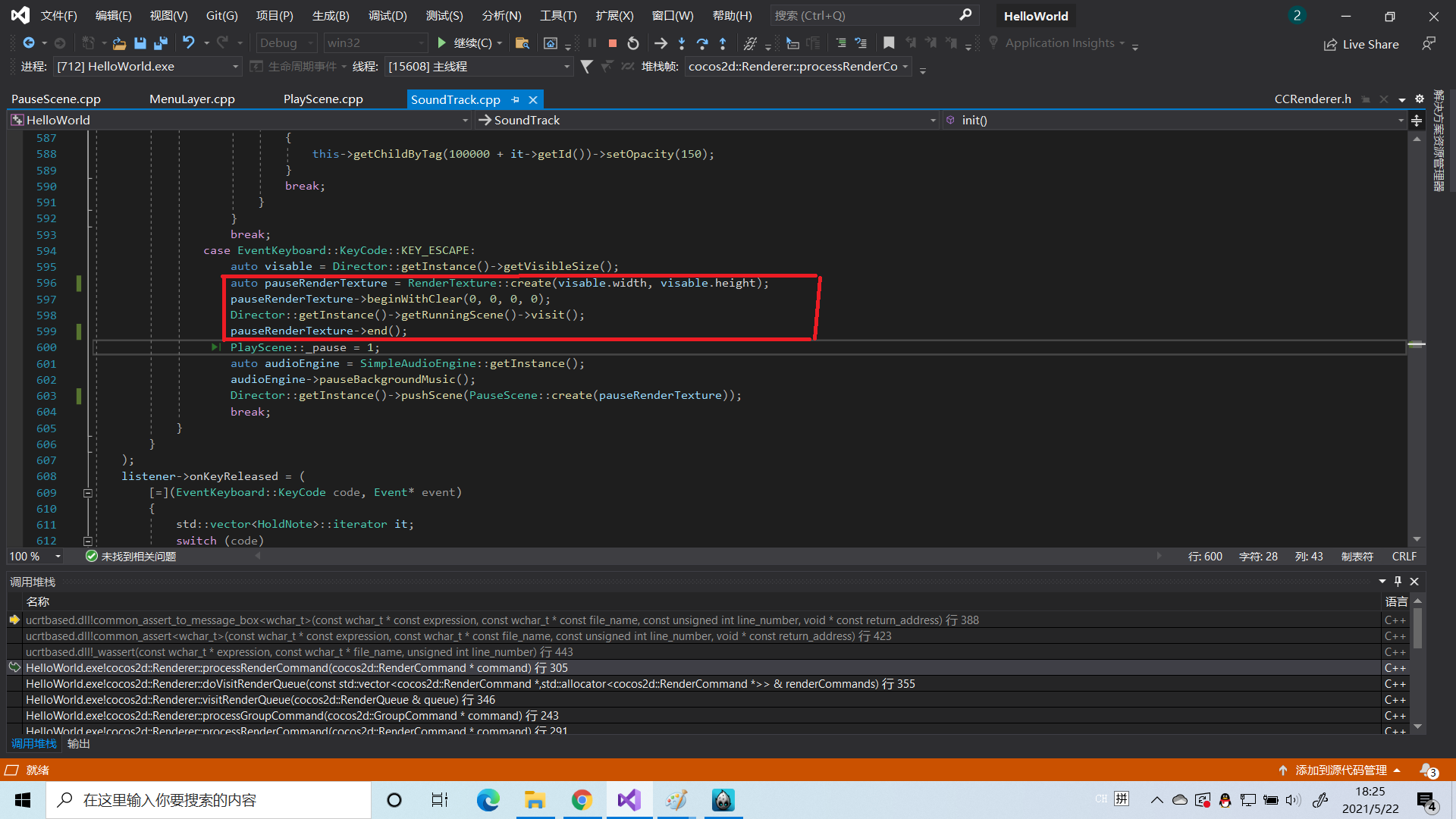Click the Save All icon
Image resolution: width=1456 pixels, height=819 pixels.
[160, 43]
